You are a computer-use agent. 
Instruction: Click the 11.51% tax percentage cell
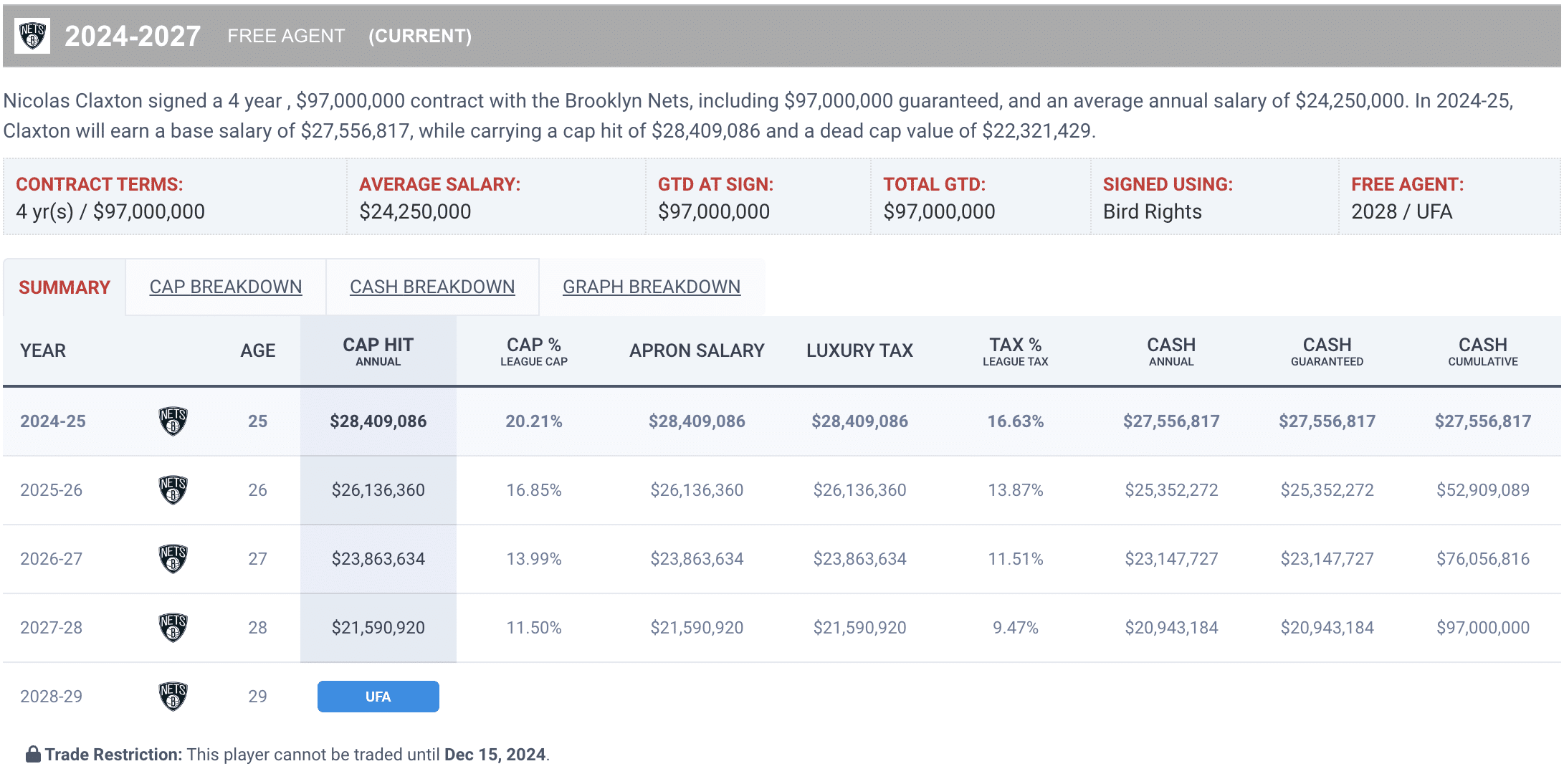coord(1016,559)
